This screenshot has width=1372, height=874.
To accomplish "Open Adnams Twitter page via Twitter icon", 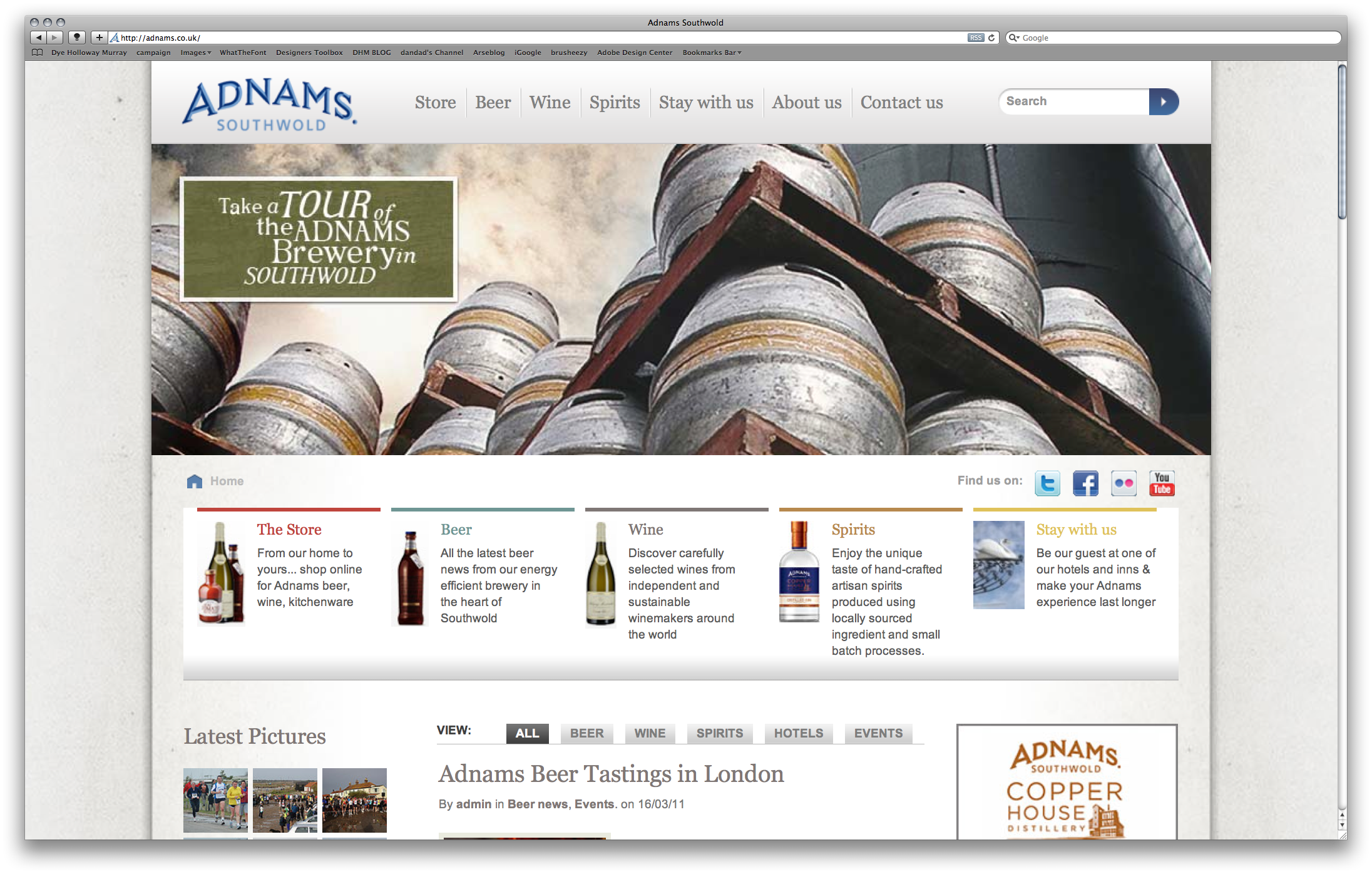I will pyautogui.click(x=1047, y=483).
